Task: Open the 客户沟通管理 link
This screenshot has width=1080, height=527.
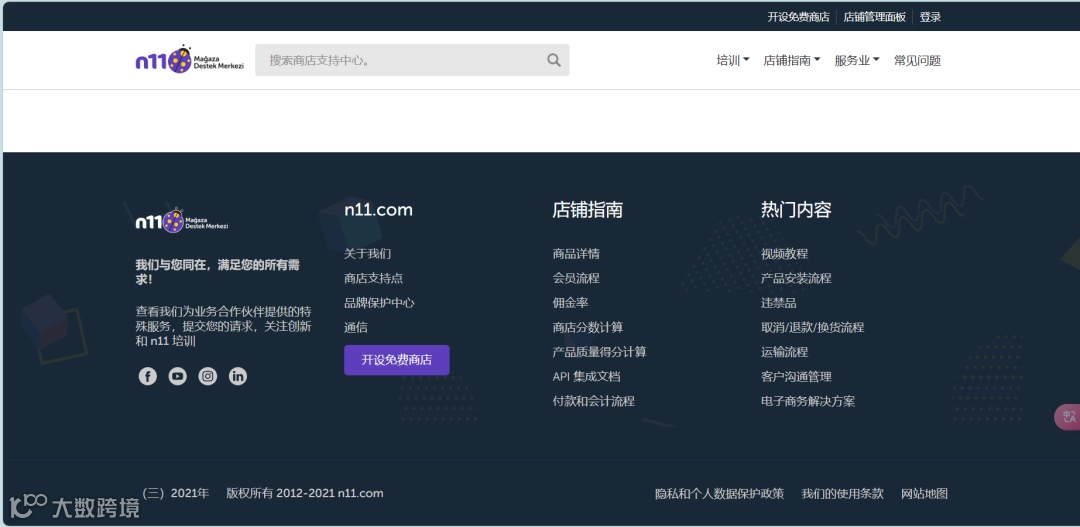Action: pos(796,377)
